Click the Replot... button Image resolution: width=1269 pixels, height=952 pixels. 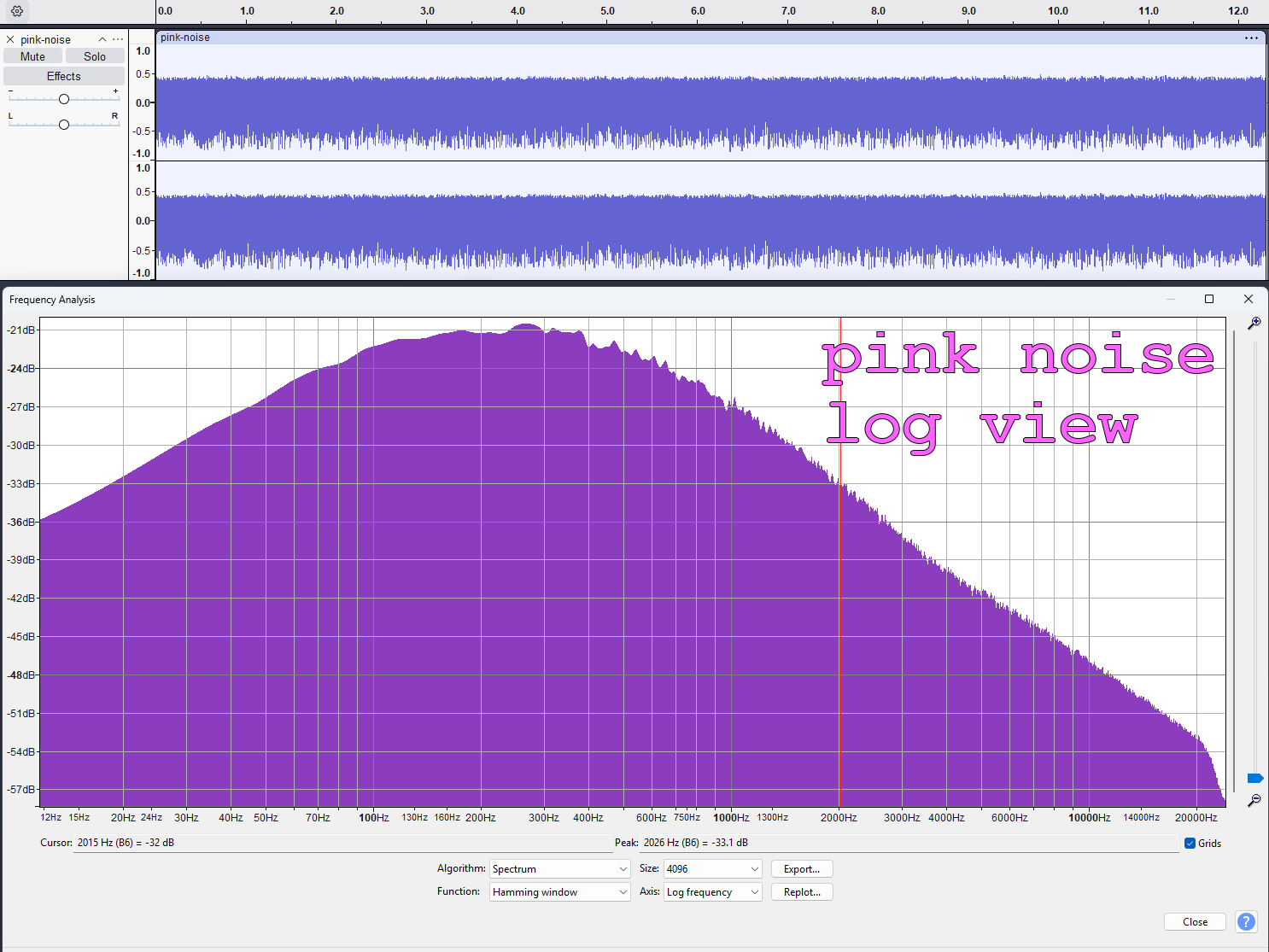pos(802,891)
